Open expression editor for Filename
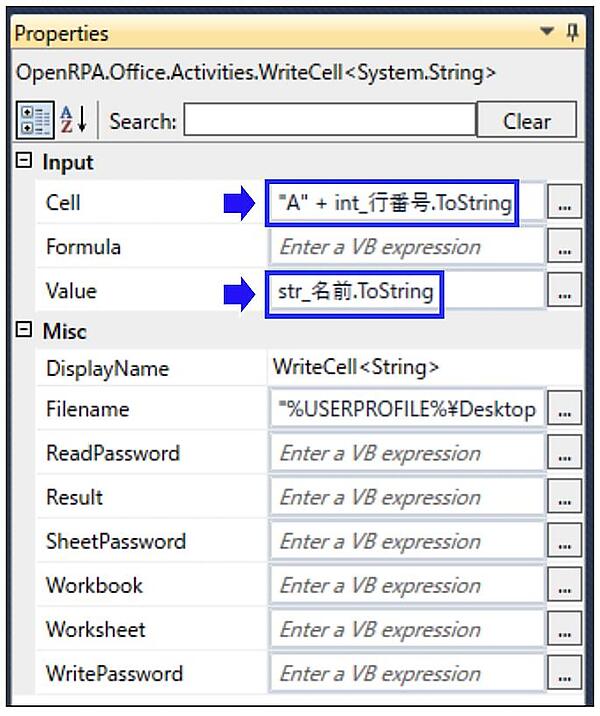 click(565, 409)
